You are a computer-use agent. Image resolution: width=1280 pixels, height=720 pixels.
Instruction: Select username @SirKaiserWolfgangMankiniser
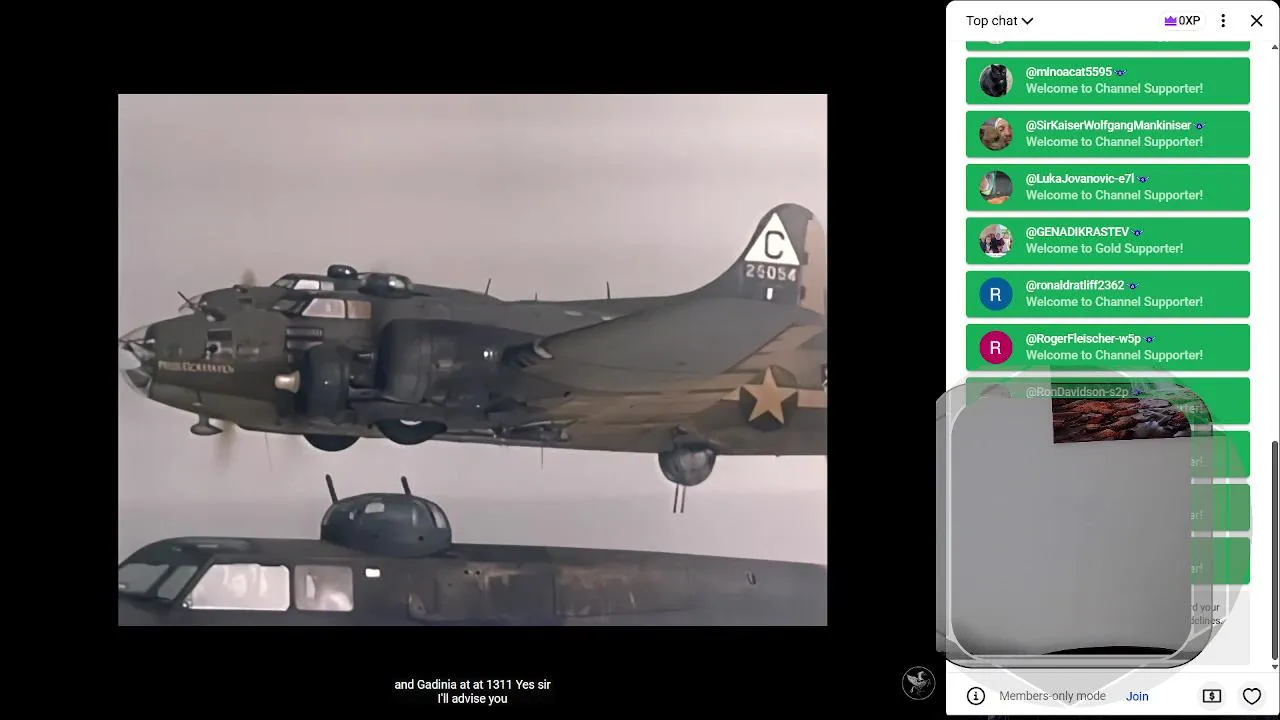pyautogui.click(x=1109, y=125)
